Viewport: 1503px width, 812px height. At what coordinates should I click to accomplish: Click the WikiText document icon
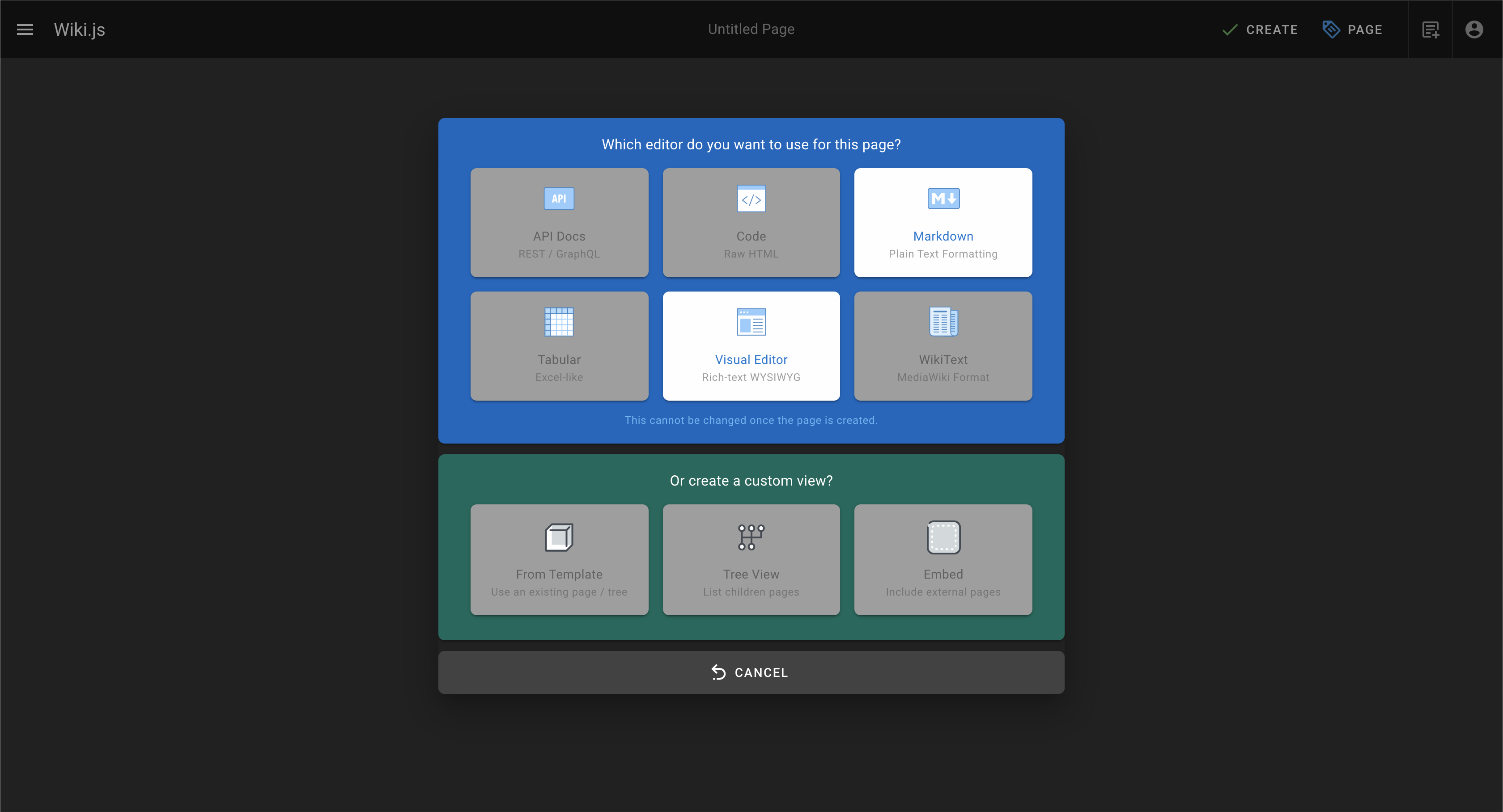943,322
